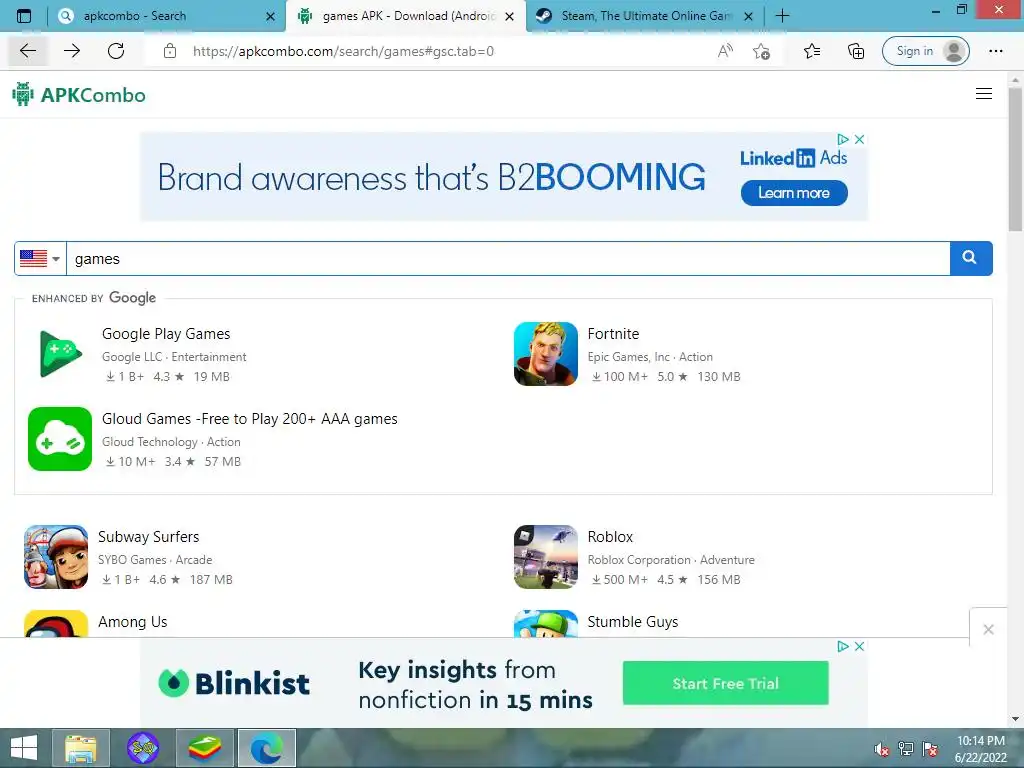Click the page vertical scrollbar thumb

1015,159
